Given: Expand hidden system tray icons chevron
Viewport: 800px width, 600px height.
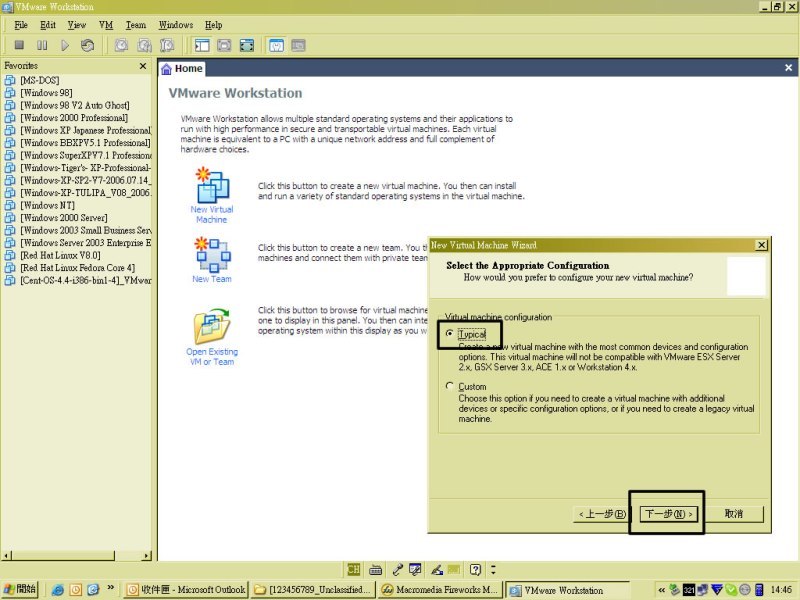Looking at the screenshot, I should point(661,590).
